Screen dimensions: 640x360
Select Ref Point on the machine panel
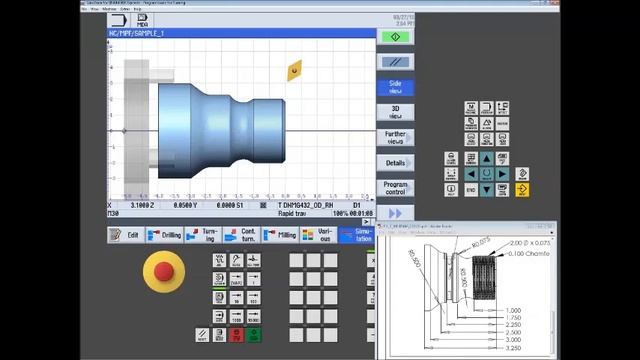253,260
